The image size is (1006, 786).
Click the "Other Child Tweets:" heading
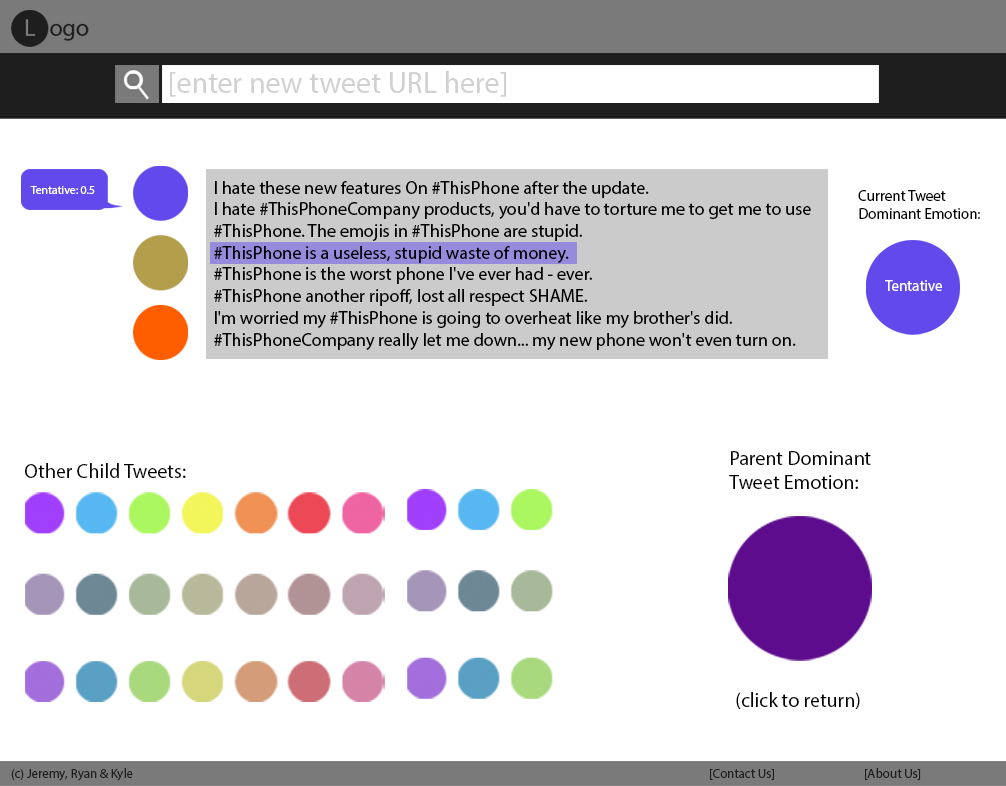click(105, 472)
